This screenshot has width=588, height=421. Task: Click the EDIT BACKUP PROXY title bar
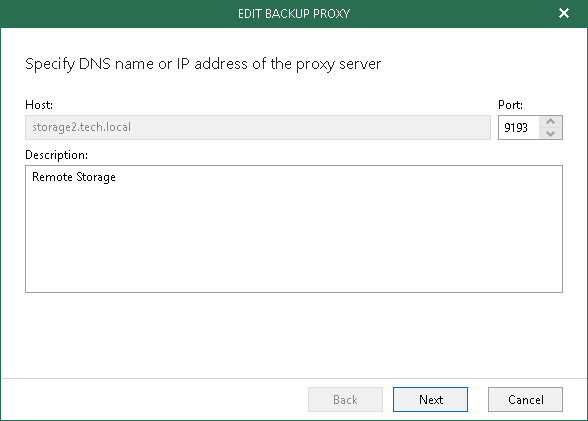pos(294,13)
